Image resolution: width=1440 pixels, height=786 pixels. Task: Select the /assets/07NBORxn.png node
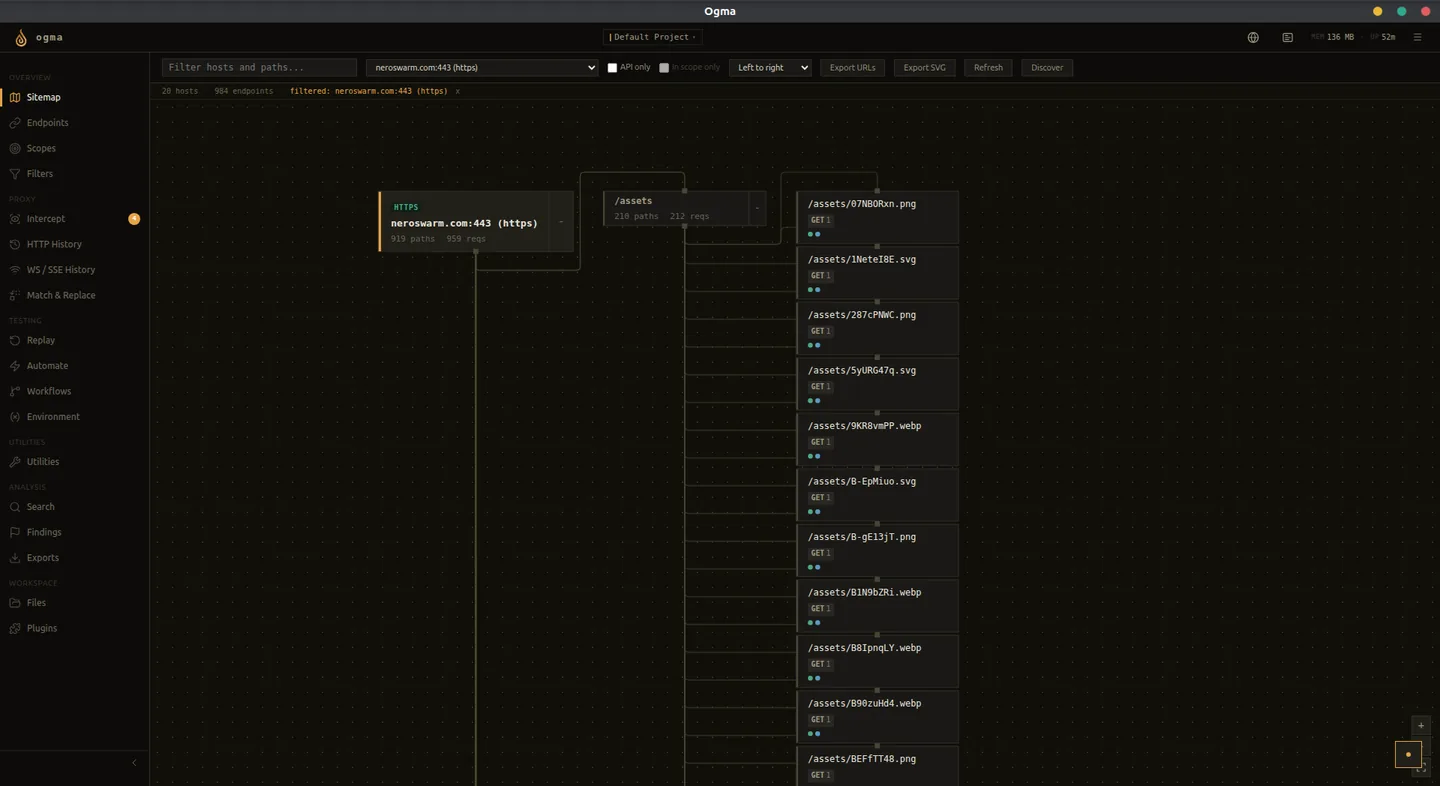[878, 218]
